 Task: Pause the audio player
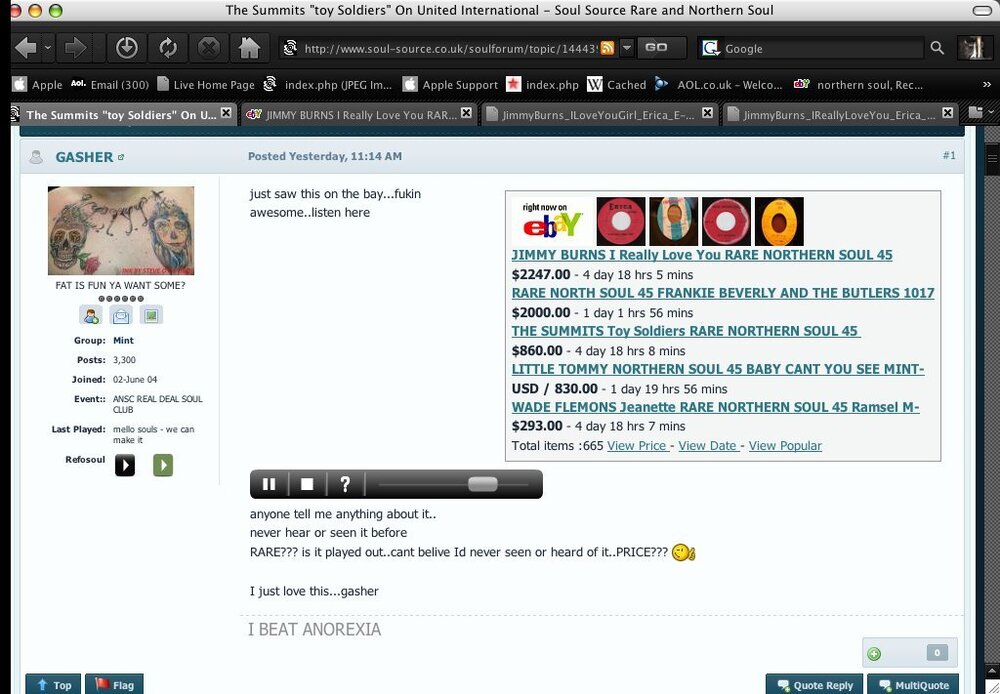(269, 484)
